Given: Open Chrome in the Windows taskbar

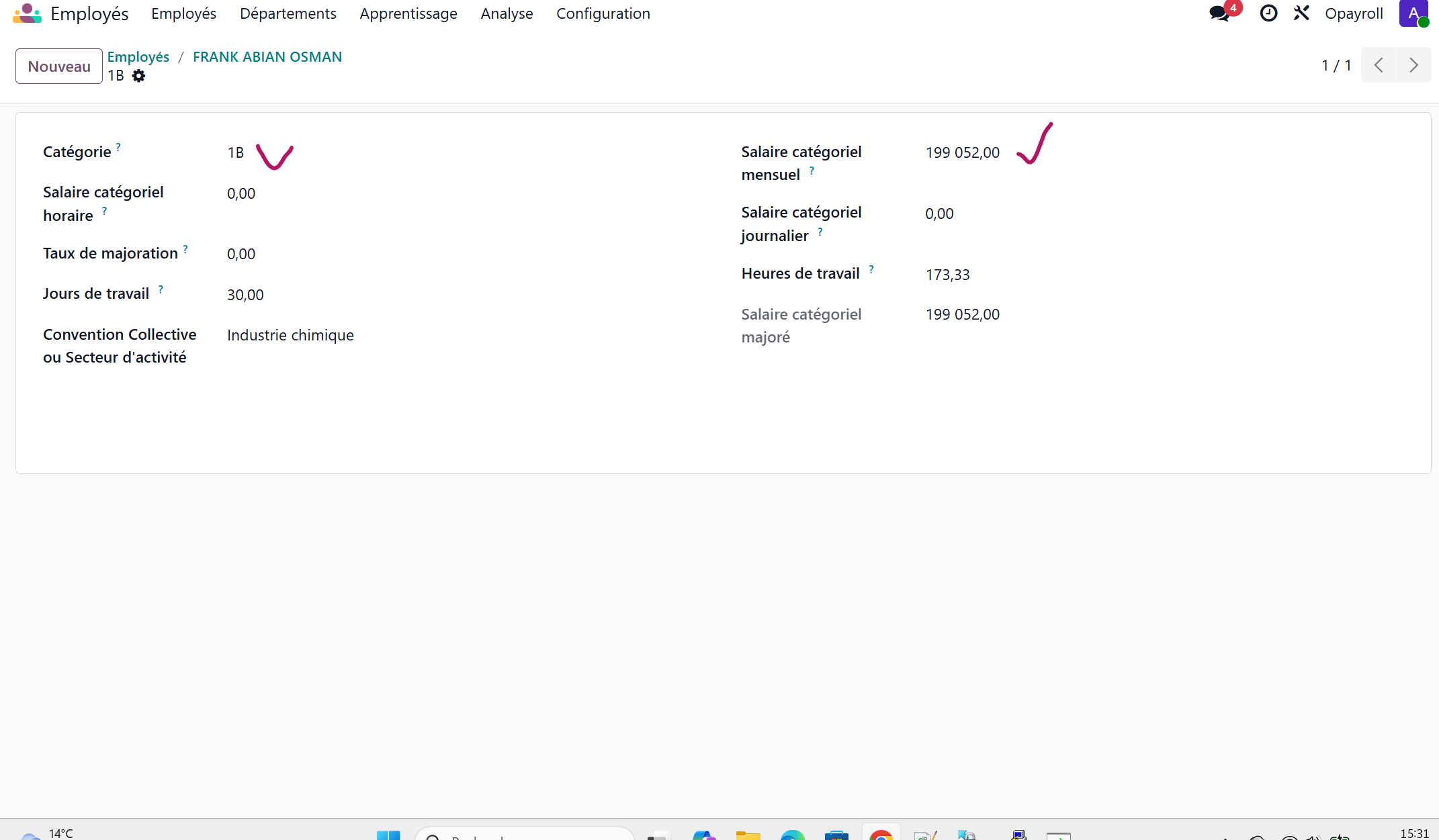Looking at the screenshot, I should (880, 835).
